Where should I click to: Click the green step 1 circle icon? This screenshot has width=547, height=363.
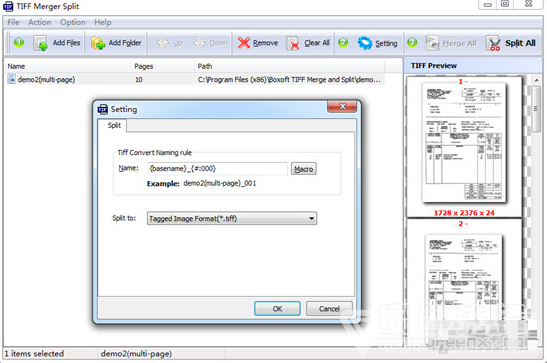[x=19, y=43]
